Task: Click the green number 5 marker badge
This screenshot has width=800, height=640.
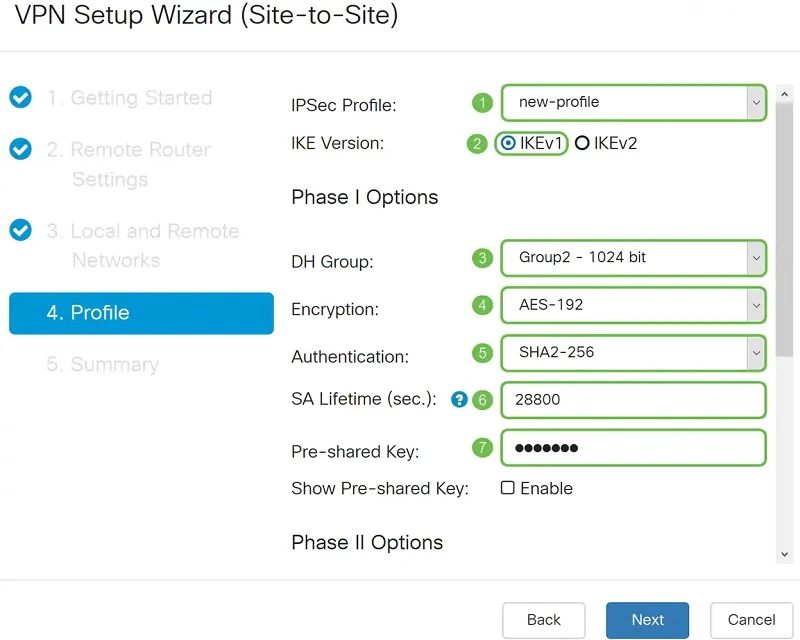Action: coord(483,353)
